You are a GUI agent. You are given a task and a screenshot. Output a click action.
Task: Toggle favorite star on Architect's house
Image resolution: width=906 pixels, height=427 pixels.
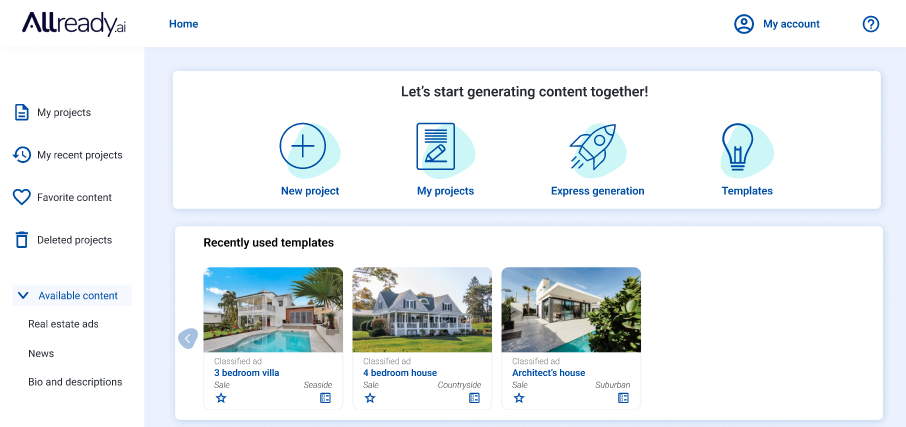click(519, 398)
